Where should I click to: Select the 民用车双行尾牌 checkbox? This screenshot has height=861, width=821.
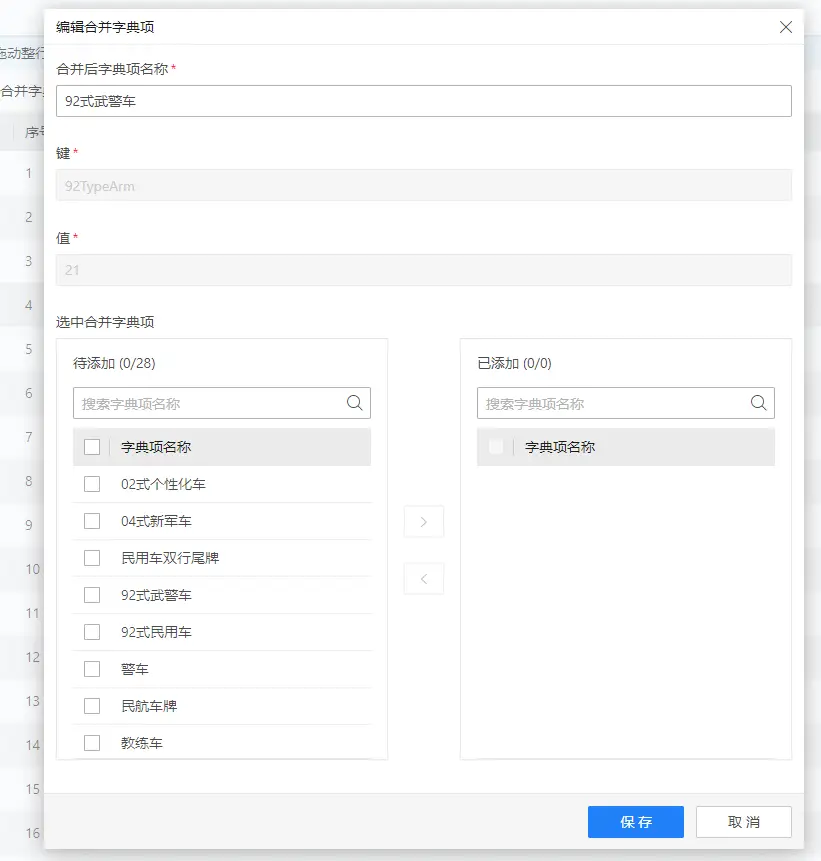tap(92, 558)
